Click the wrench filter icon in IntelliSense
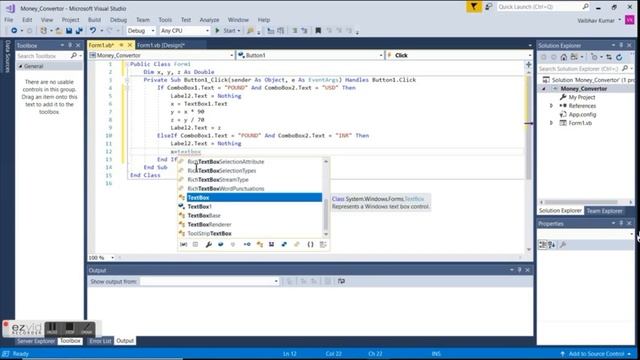The image size is (640, 360). 209,244
